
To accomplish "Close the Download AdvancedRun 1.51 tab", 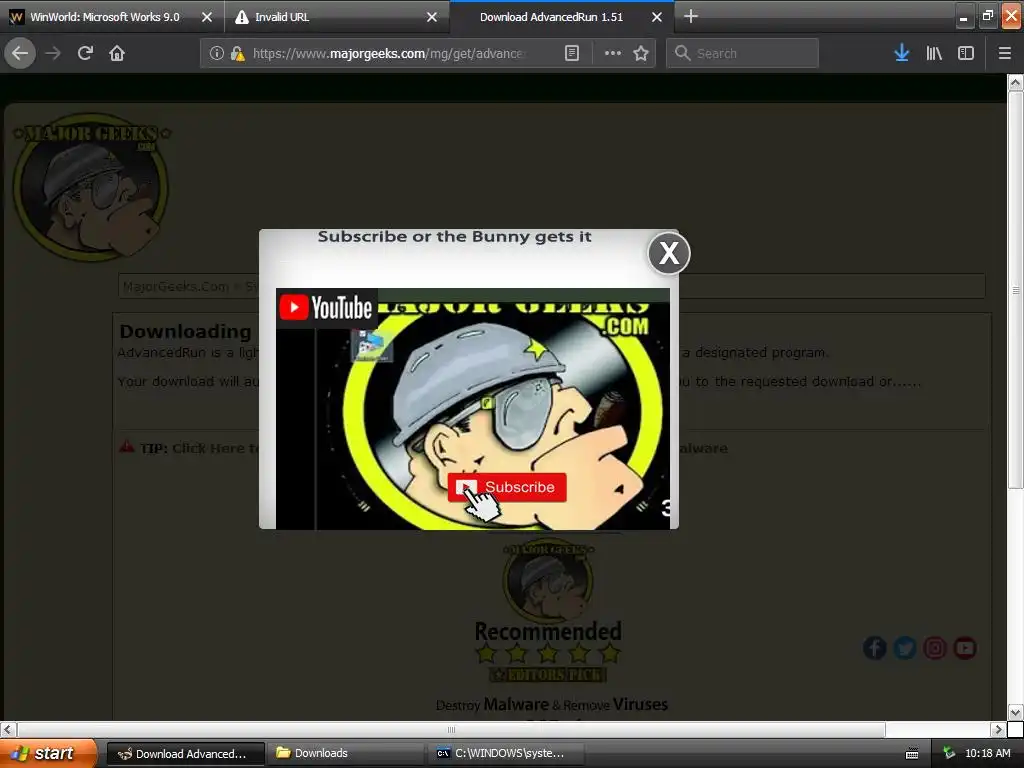I will click(657, 17).
